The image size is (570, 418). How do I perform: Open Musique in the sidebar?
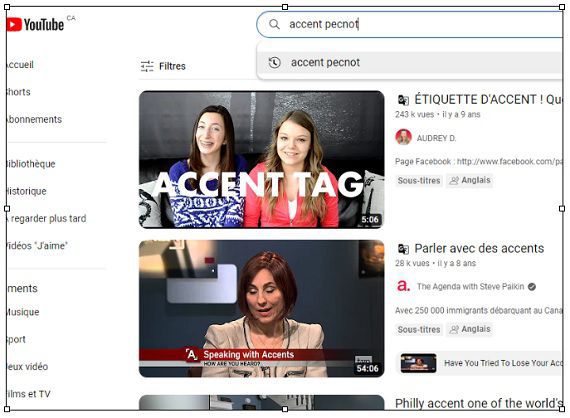click(x=23, y=312)
